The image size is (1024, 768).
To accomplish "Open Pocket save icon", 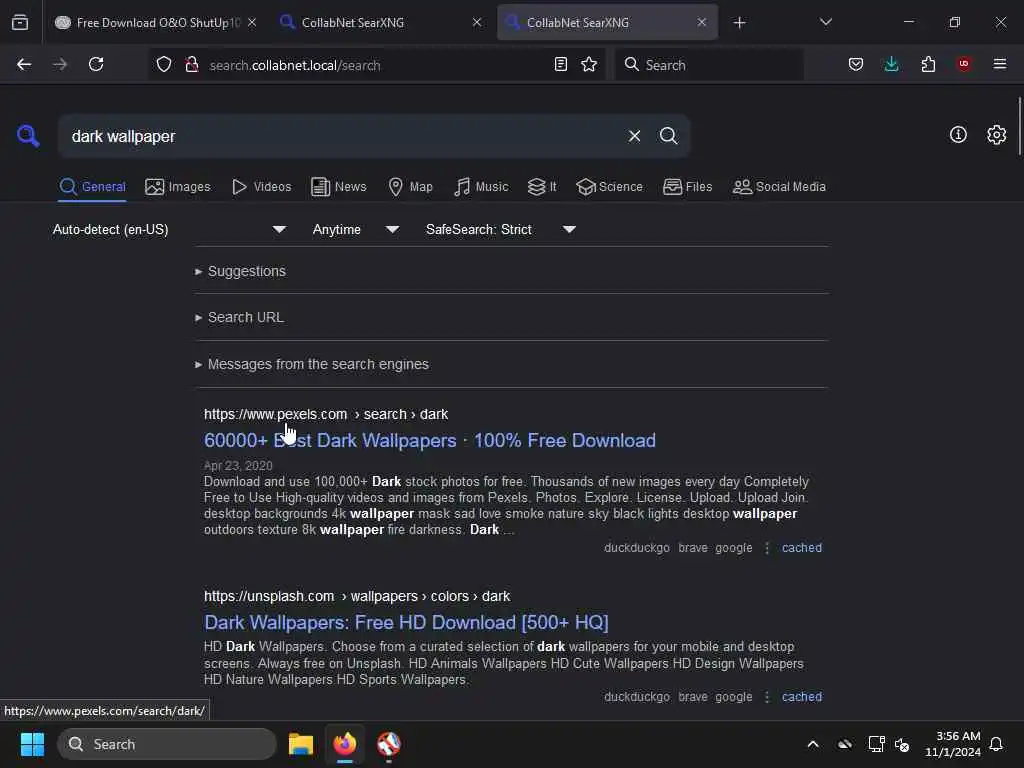I will [856, 64].
